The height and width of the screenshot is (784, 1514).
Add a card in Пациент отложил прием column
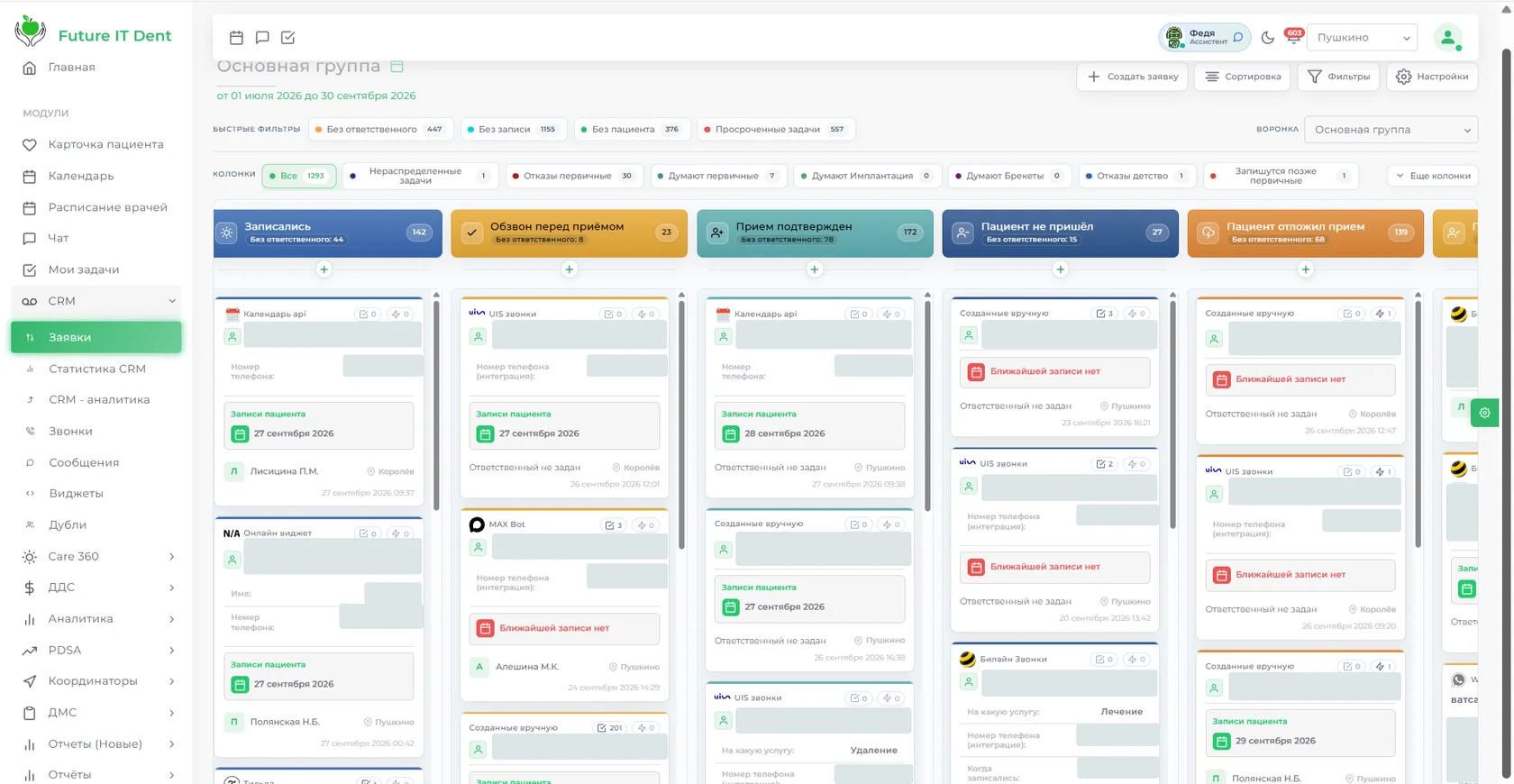tap(1306, 269)
